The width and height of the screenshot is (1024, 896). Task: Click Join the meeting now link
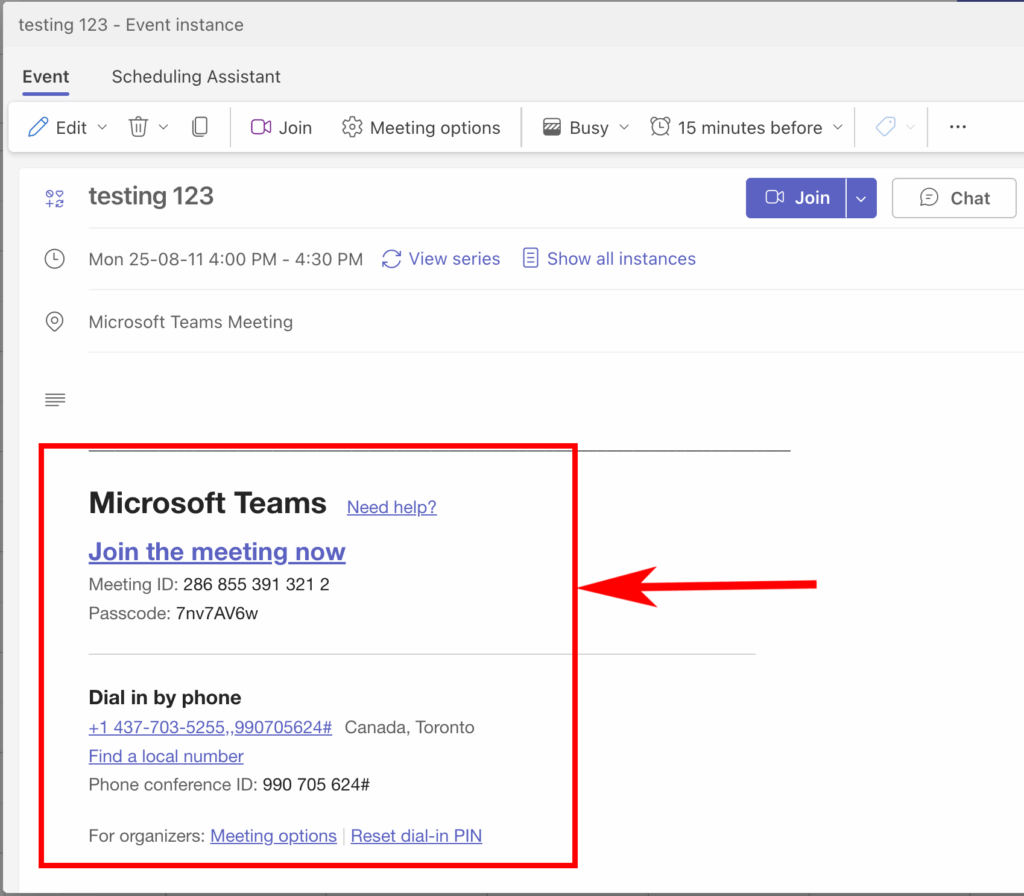click(x=217, y=552)
